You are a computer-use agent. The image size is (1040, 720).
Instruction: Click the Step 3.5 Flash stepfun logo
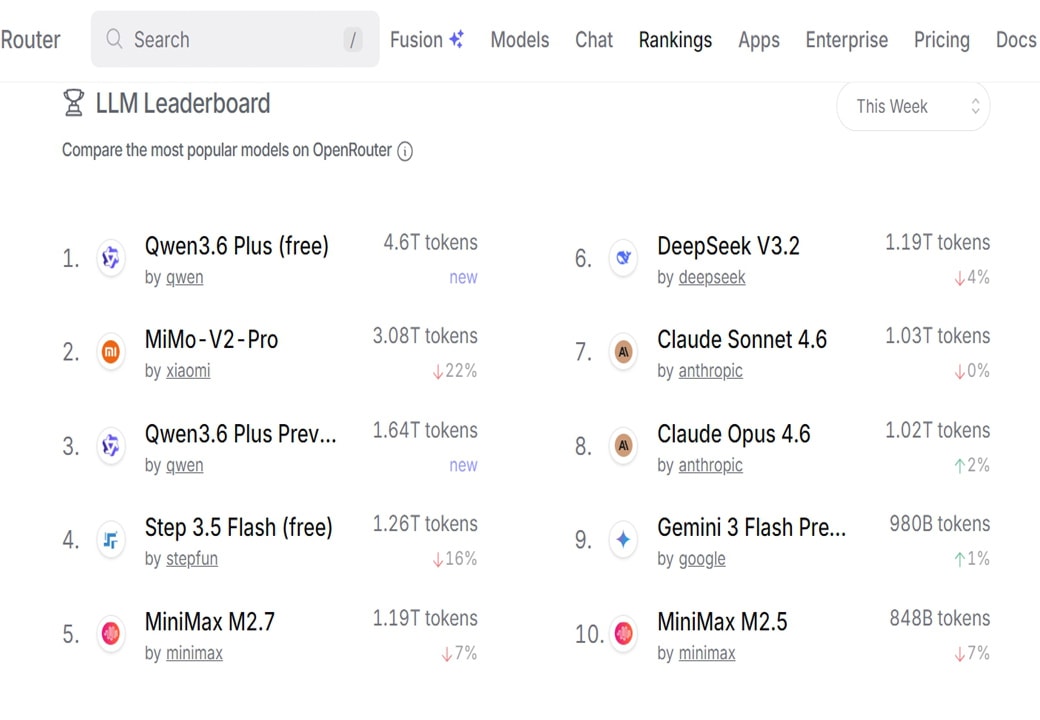click(x=111, y=540)
